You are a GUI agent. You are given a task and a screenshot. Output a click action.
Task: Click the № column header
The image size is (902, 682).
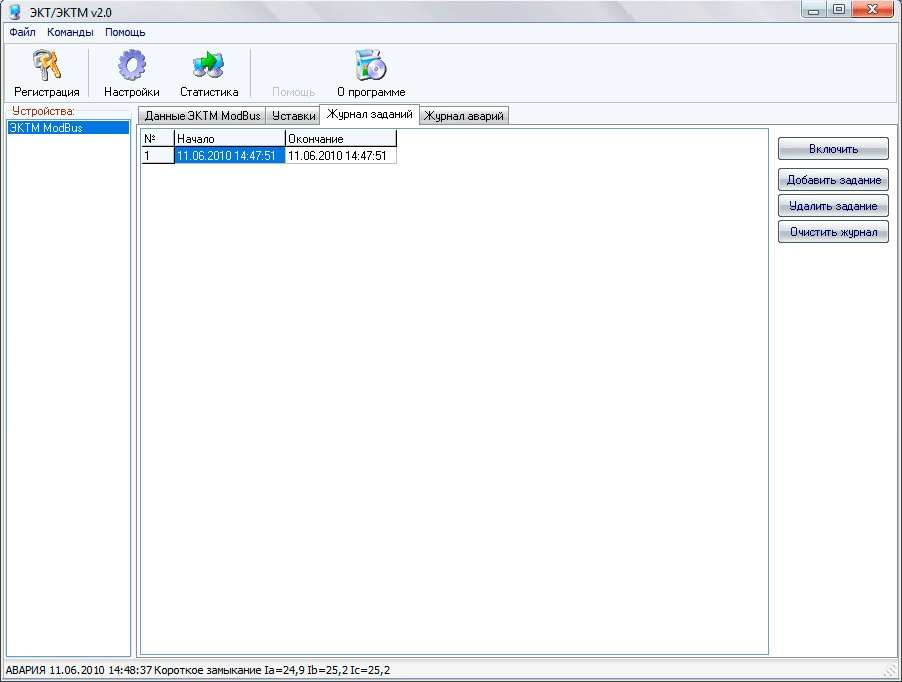pyautogui.click(x=158, y=139)
